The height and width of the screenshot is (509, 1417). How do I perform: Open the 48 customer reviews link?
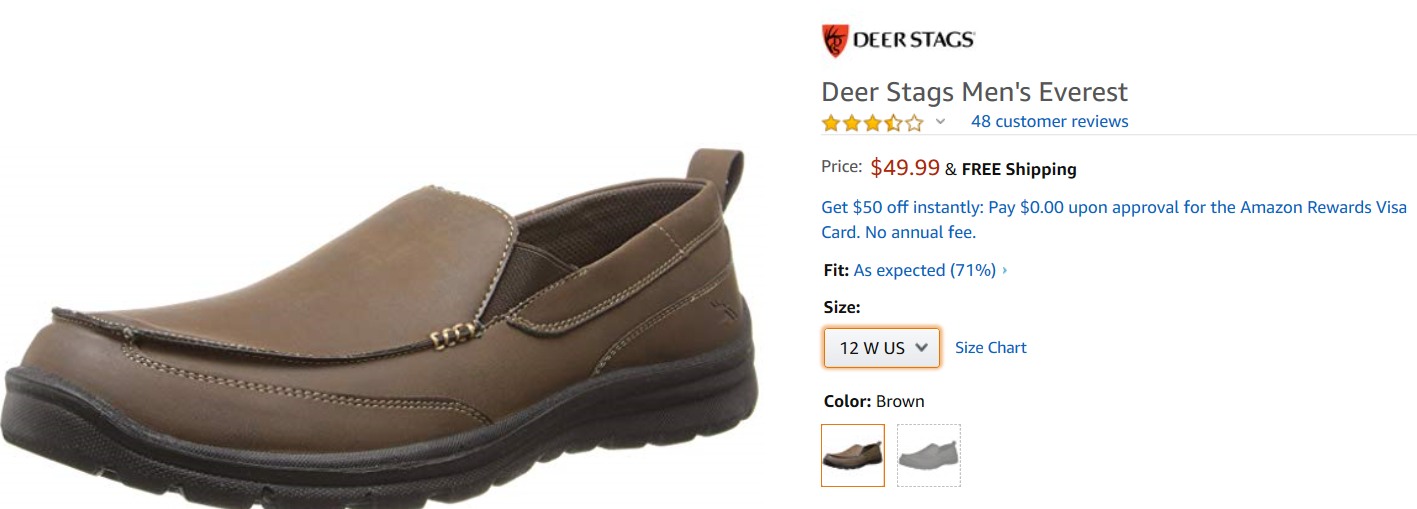(x=1049, y=122)
